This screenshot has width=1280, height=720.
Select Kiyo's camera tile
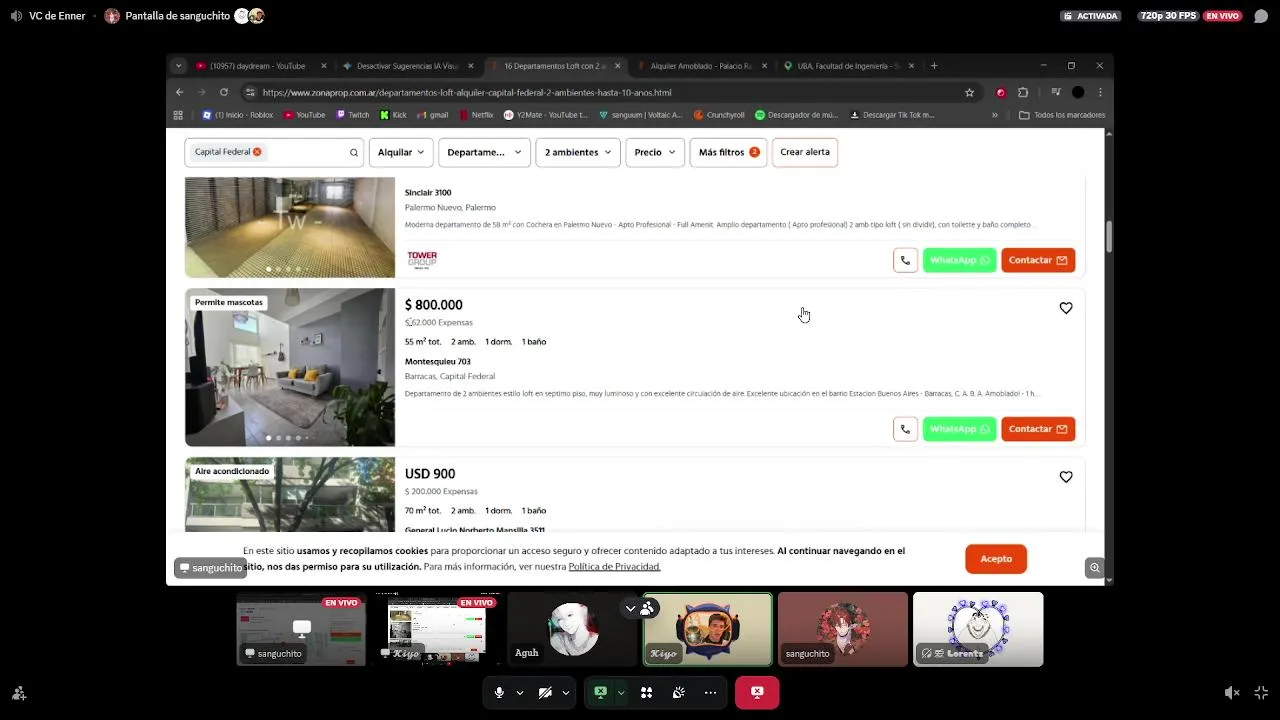click(x=707, y=629)
